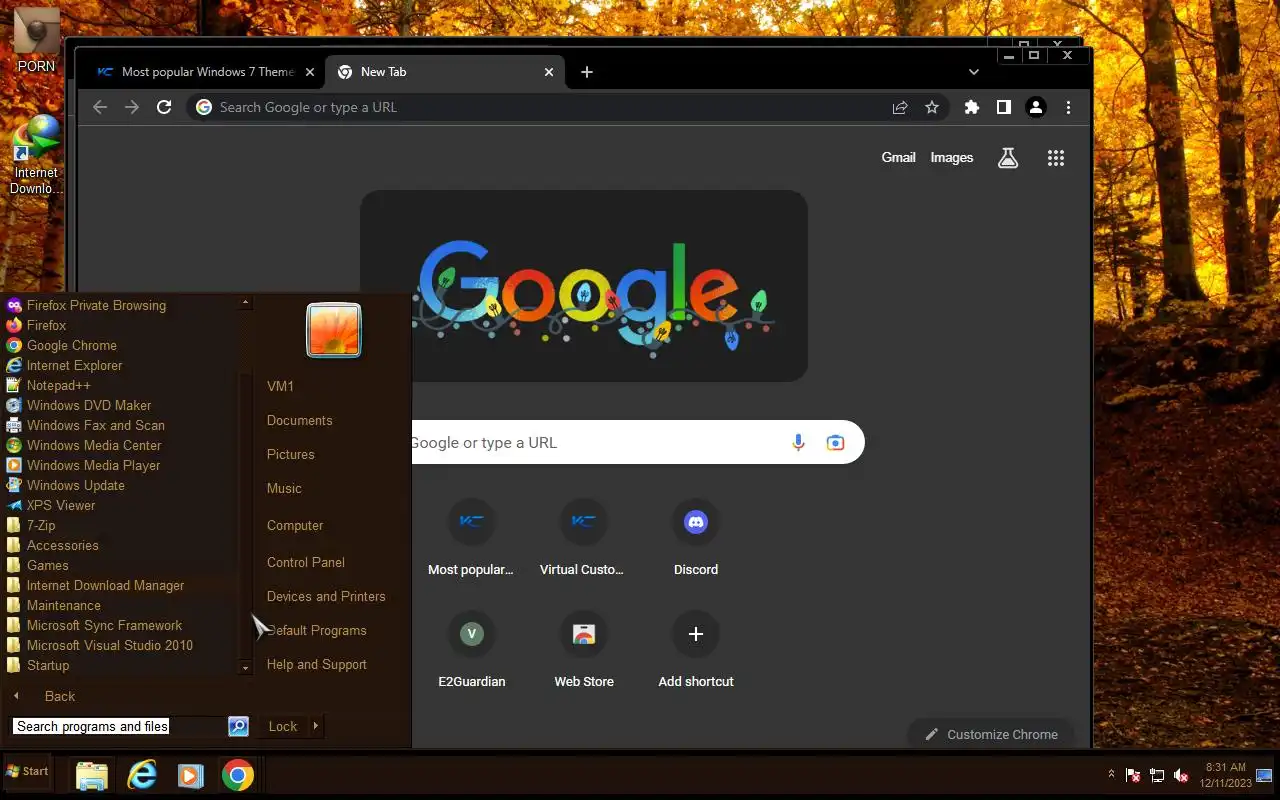The height and width of the screenshot is (800, 1280).
Task: Click the user account picture in Start menu
Action: [334, 330]
